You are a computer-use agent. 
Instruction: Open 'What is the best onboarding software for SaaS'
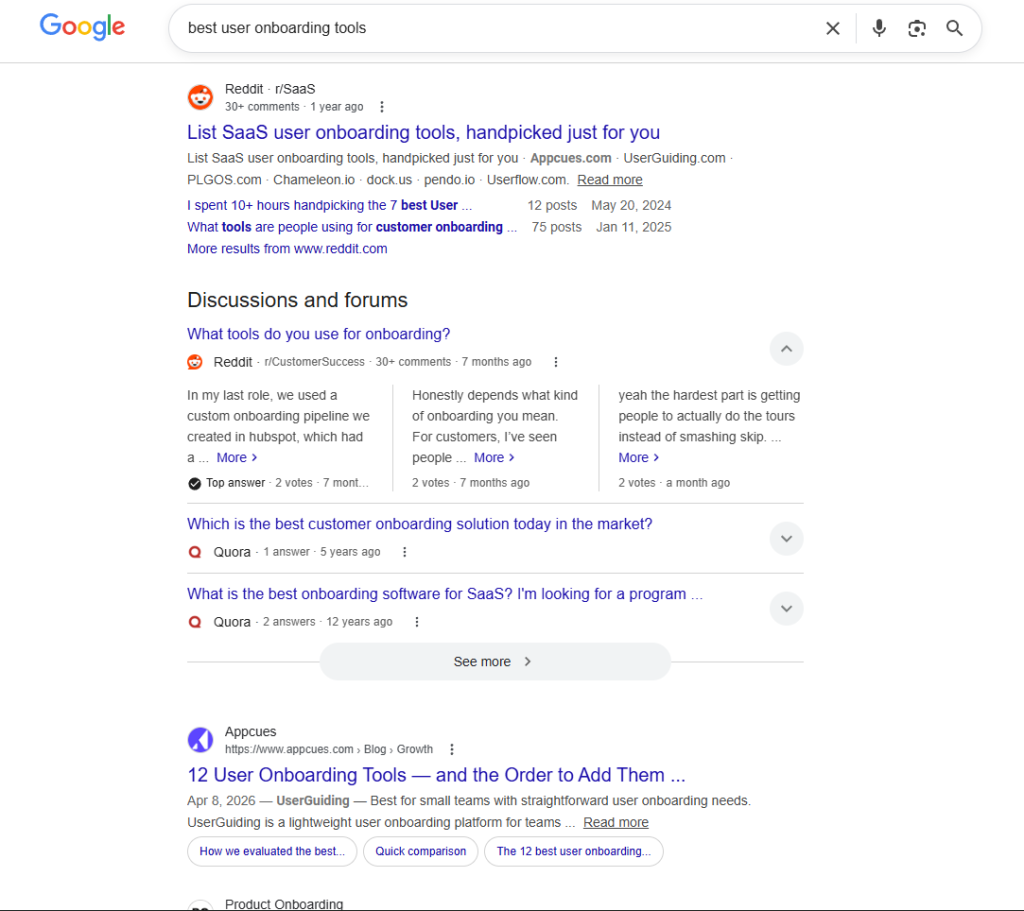445,594
